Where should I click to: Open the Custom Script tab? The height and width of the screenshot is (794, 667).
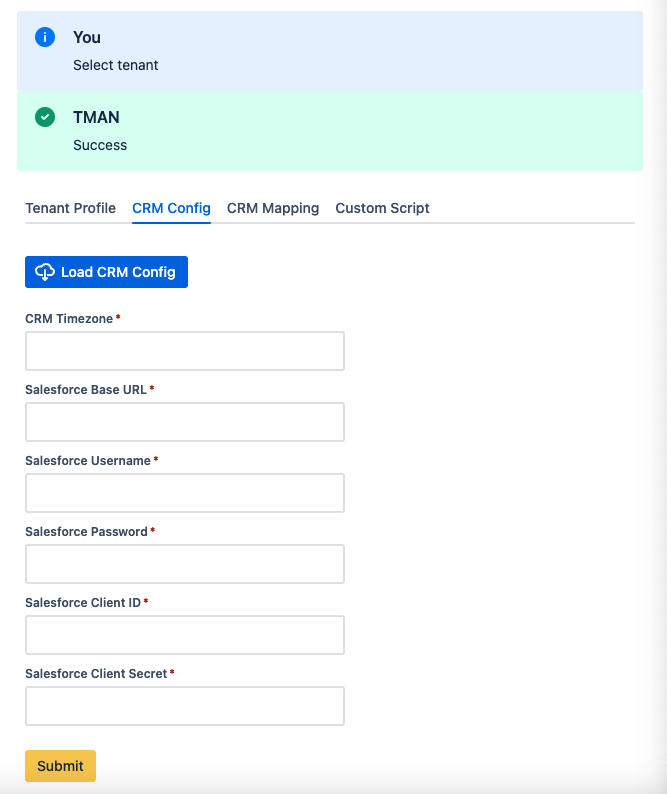click(382, 208)
